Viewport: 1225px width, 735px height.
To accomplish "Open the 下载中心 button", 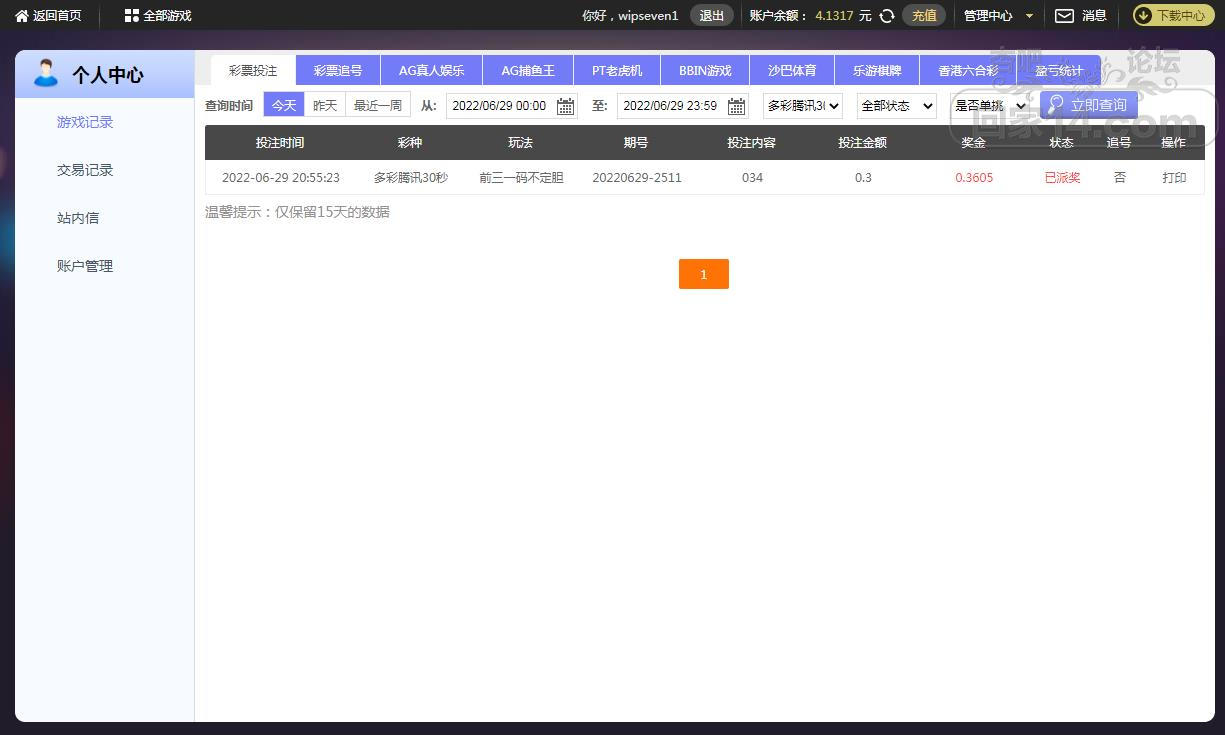I will pyautogui.click(x=1172, y=16).
